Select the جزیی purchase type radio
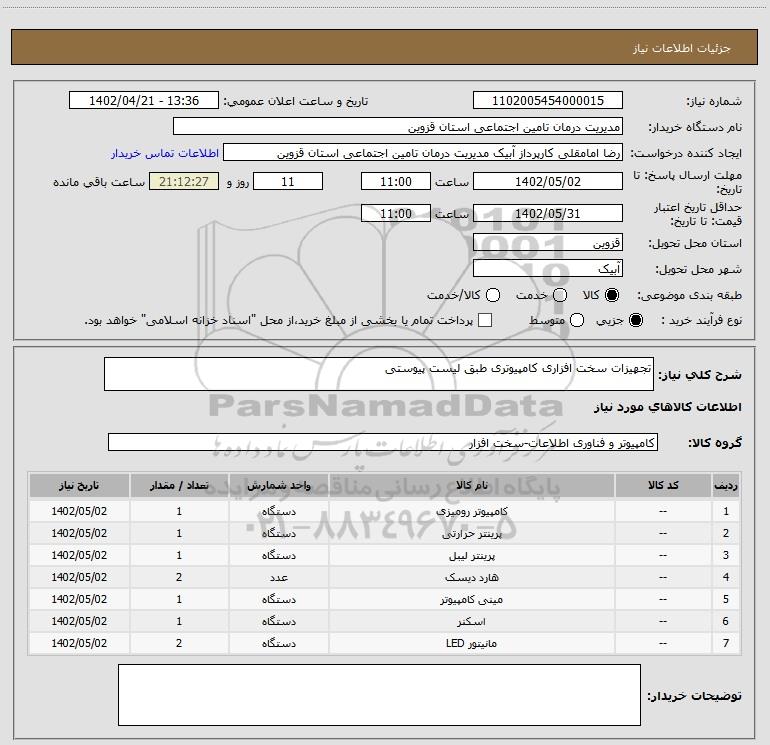The width and height of the screenshot is (770, 745). [x=635, y=320]
